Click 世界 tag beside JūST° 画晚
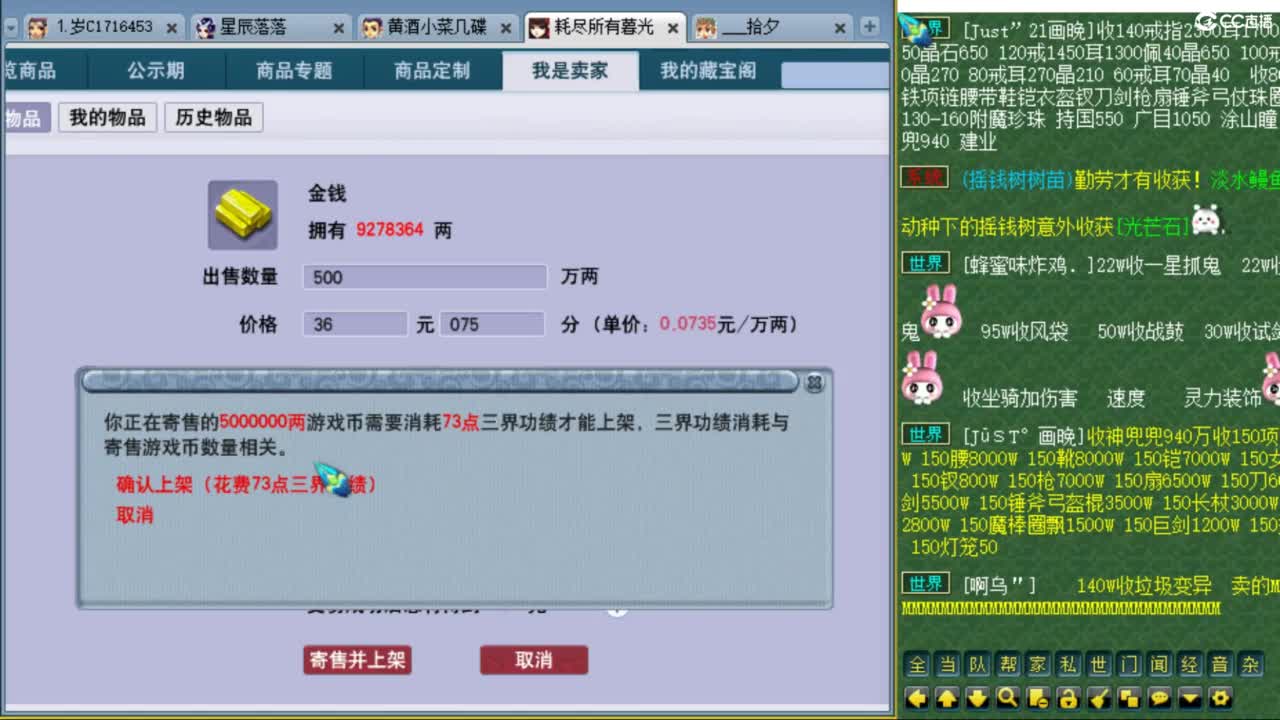The image size is (1280, 720). (x=925, y=434)
